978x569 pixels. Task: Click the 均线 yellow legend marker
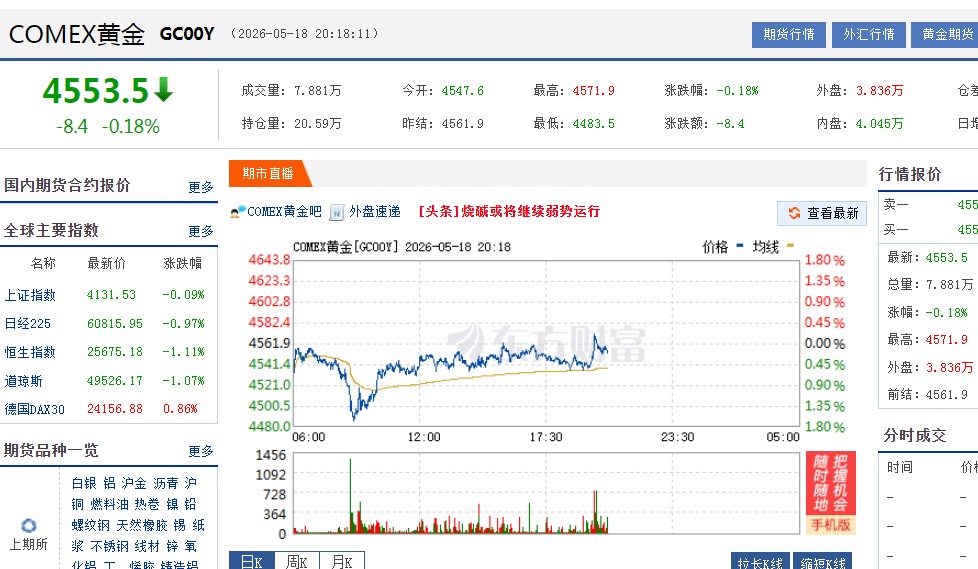(x=790, y=246)
